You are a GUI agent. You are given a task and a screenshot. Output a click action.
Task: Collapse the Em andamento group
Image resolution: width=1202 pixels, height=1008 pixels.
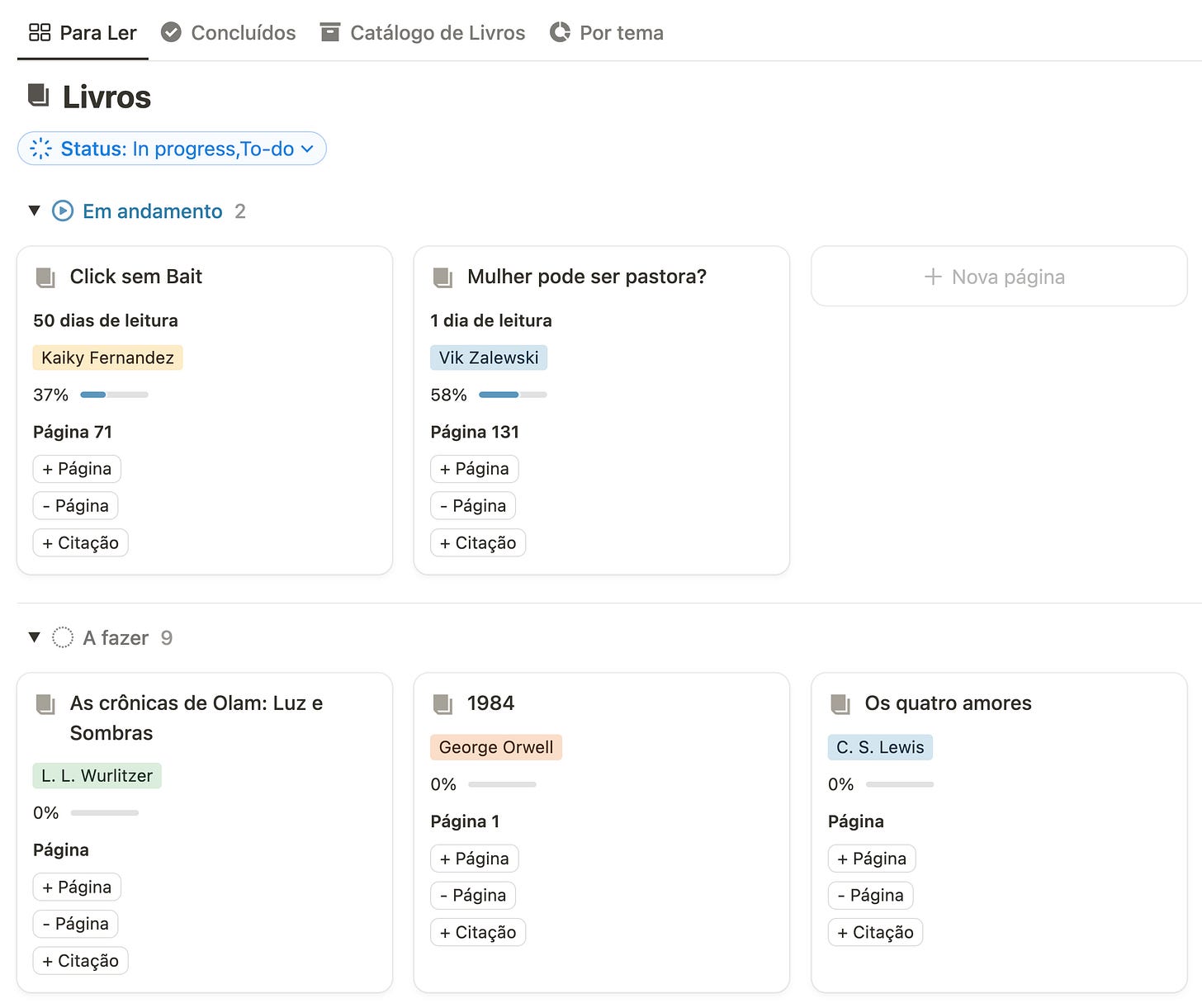34,211
